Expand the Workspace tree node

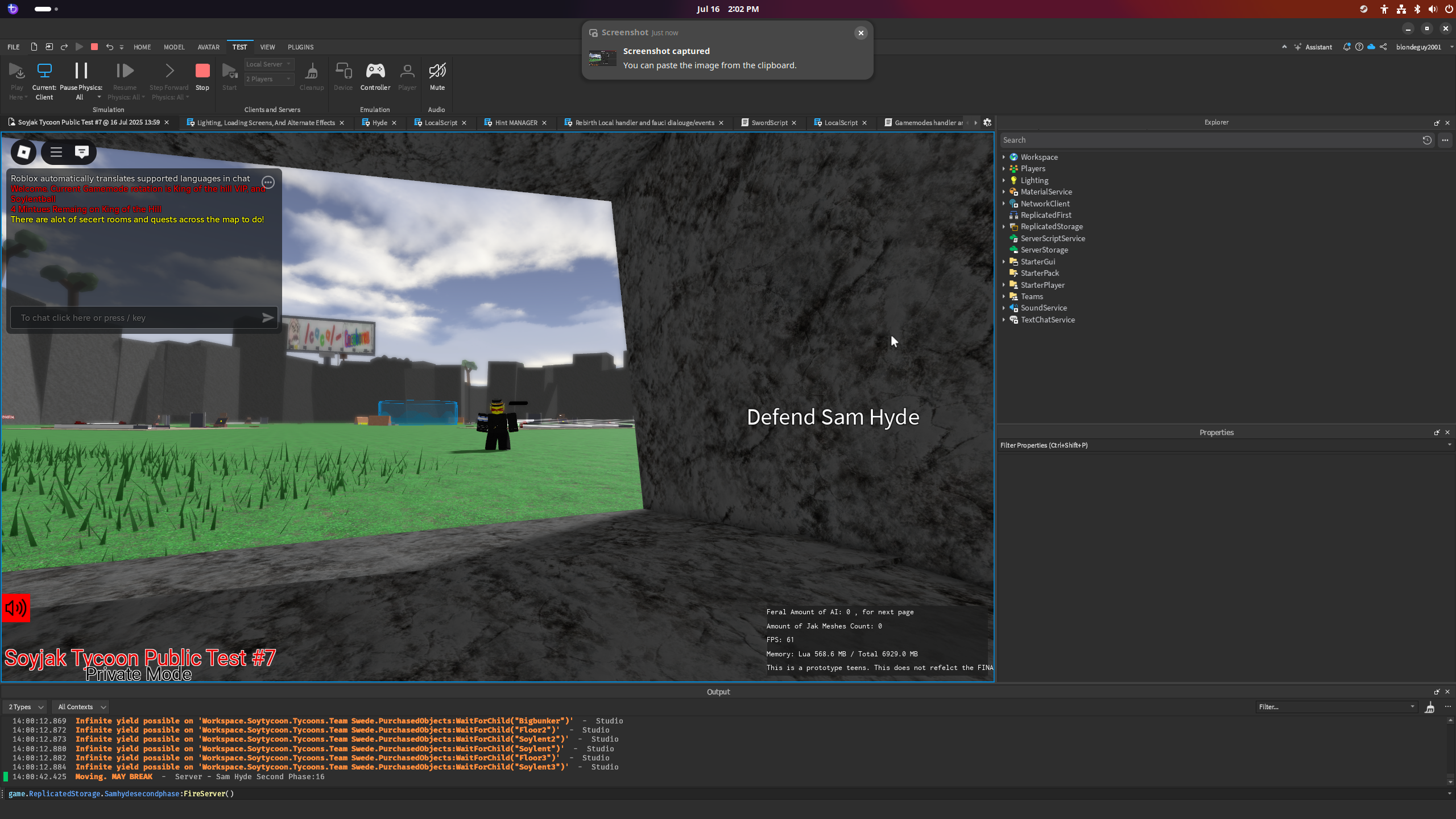1004,158
